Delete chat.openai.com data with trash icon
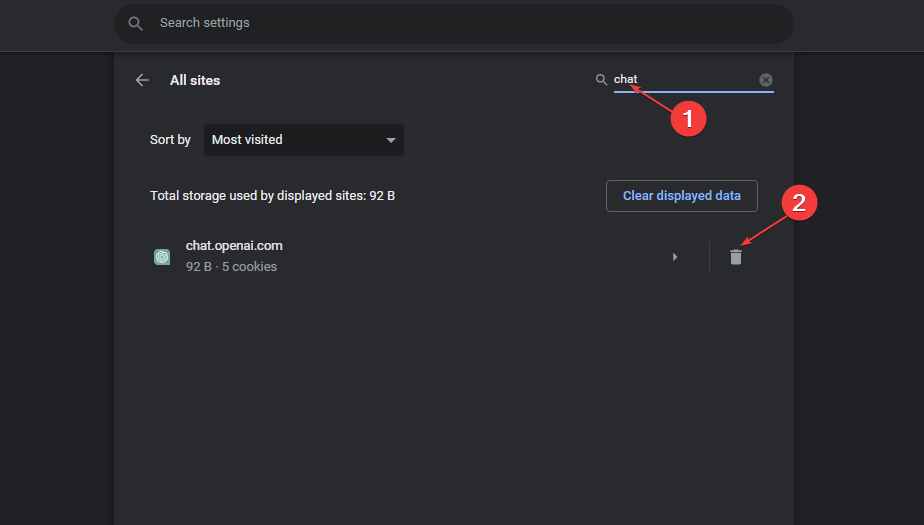The width and height of the screenshot is (924, 525). point(736,257)
